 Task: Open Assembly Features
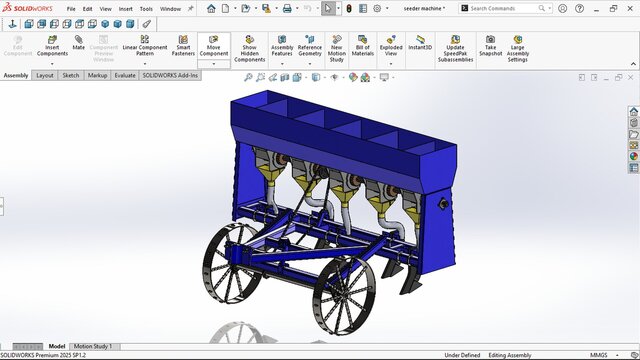tap(282, 45)
